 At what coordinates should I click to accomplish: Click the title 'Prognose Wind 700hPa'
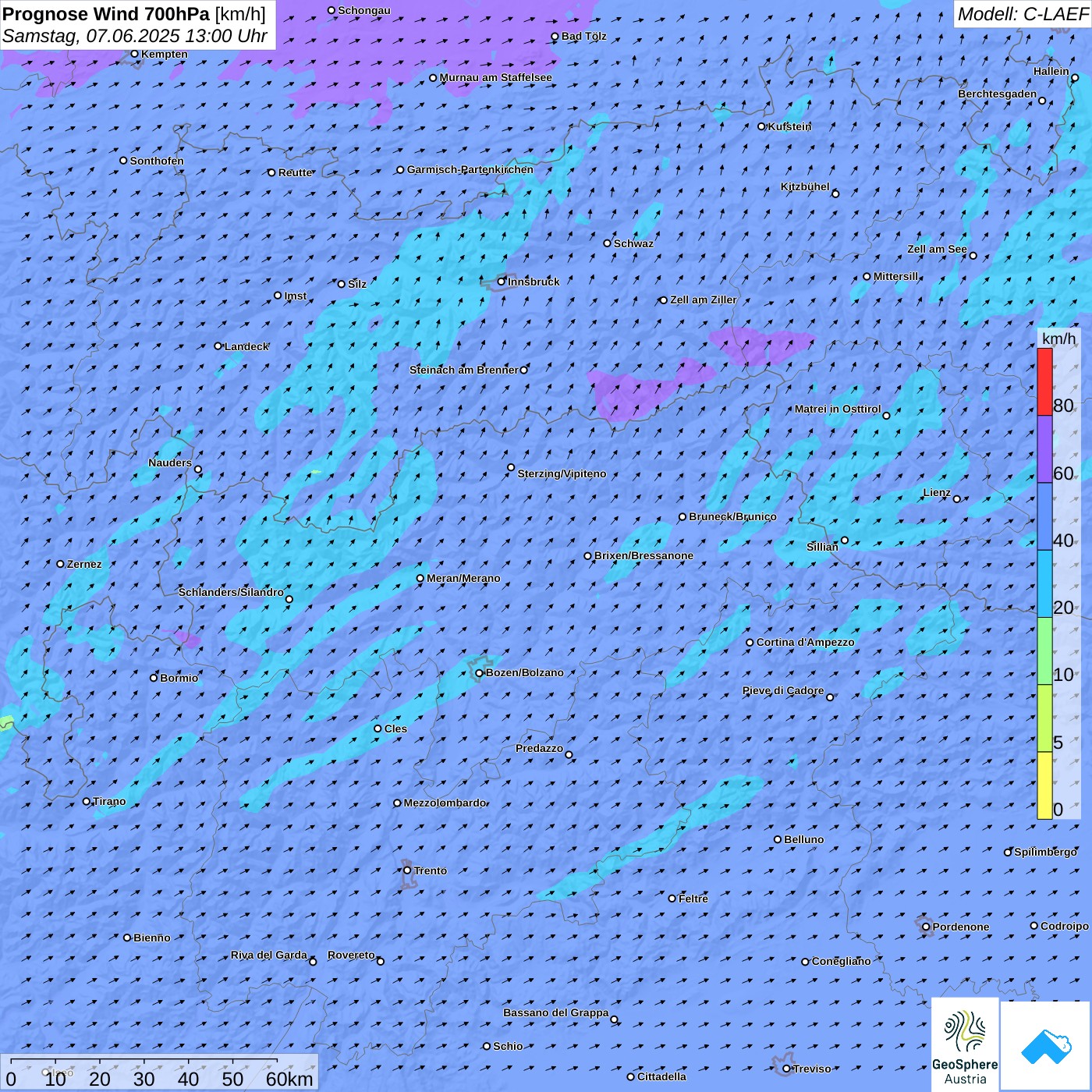click(x=106, y=14)
